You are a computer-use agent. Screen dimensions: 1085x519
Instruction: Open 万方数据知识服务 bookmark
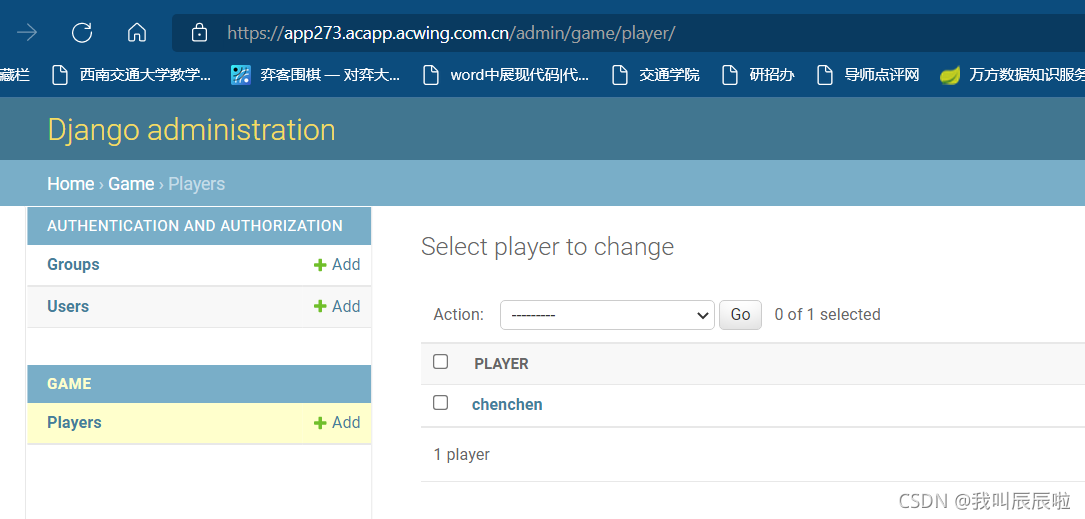[x=1012, y=75]
